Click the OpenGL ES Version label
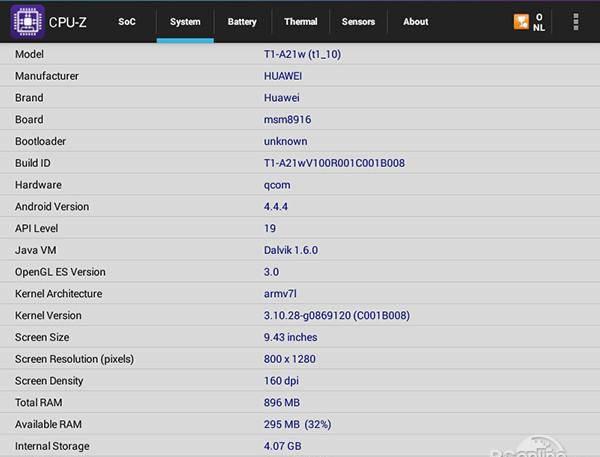 [60, 273]
